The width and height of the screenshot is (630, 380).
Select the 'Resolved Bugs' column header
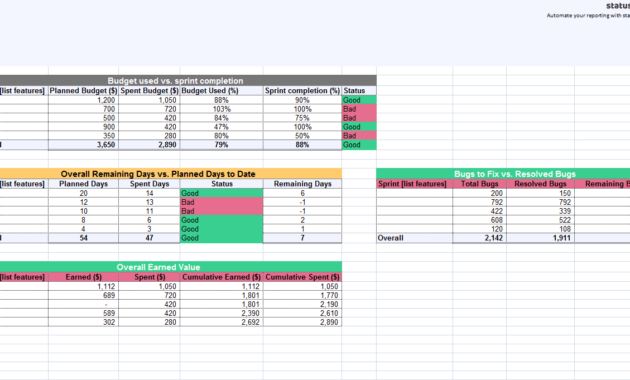[540, 184]
